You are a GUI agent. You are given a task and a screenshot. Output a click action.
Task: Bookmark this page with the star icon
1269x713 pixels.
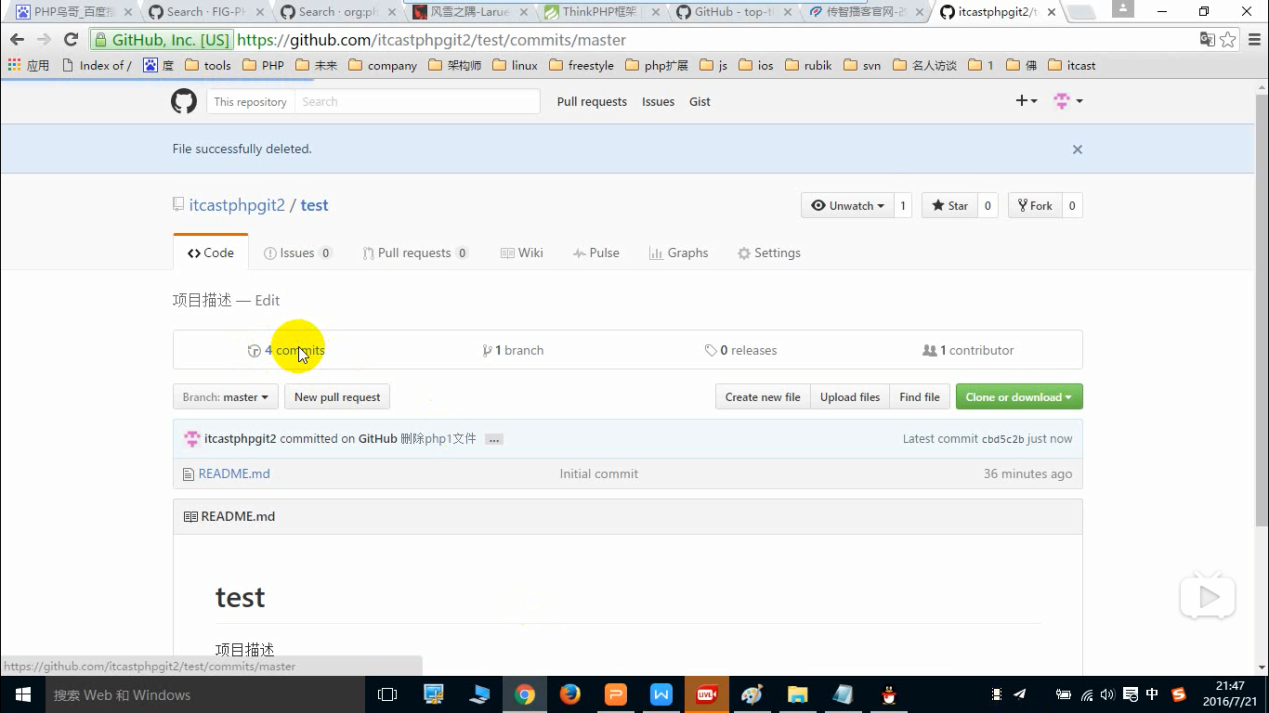click(x=1228, y=40)
